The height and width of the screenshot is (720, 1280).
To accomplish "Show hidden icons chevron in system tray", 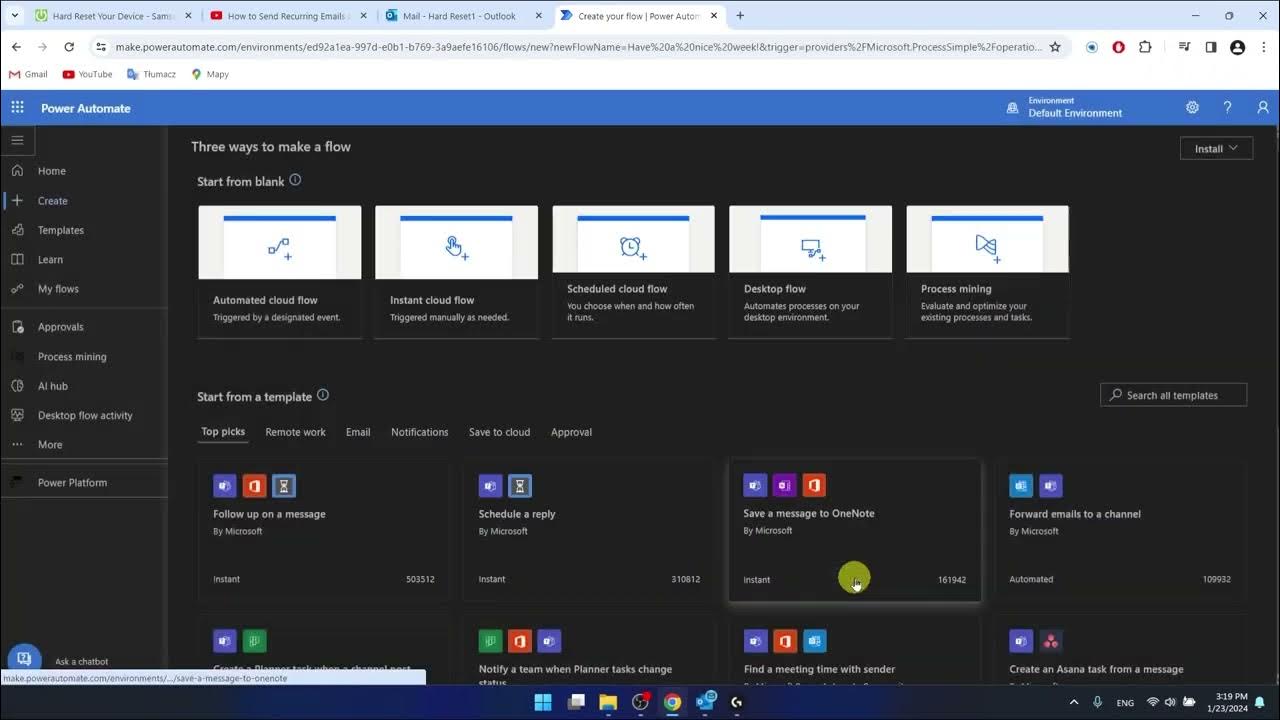I will [x=1074, y=702].
